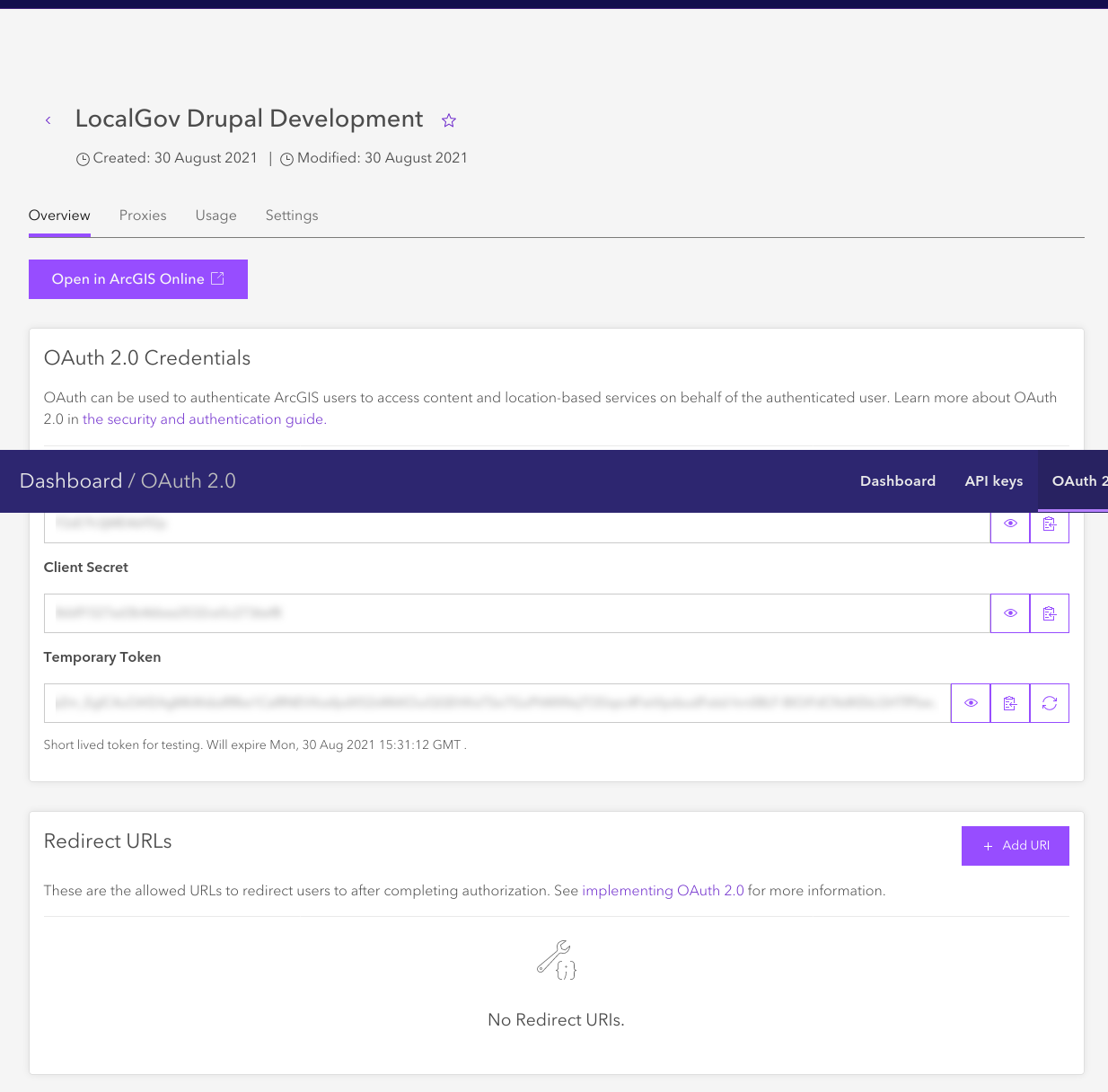The height and width of the screenshot is (1092, 1108).
Task: Copy the Client ID to clipboard
Action: coord(1049,524)
